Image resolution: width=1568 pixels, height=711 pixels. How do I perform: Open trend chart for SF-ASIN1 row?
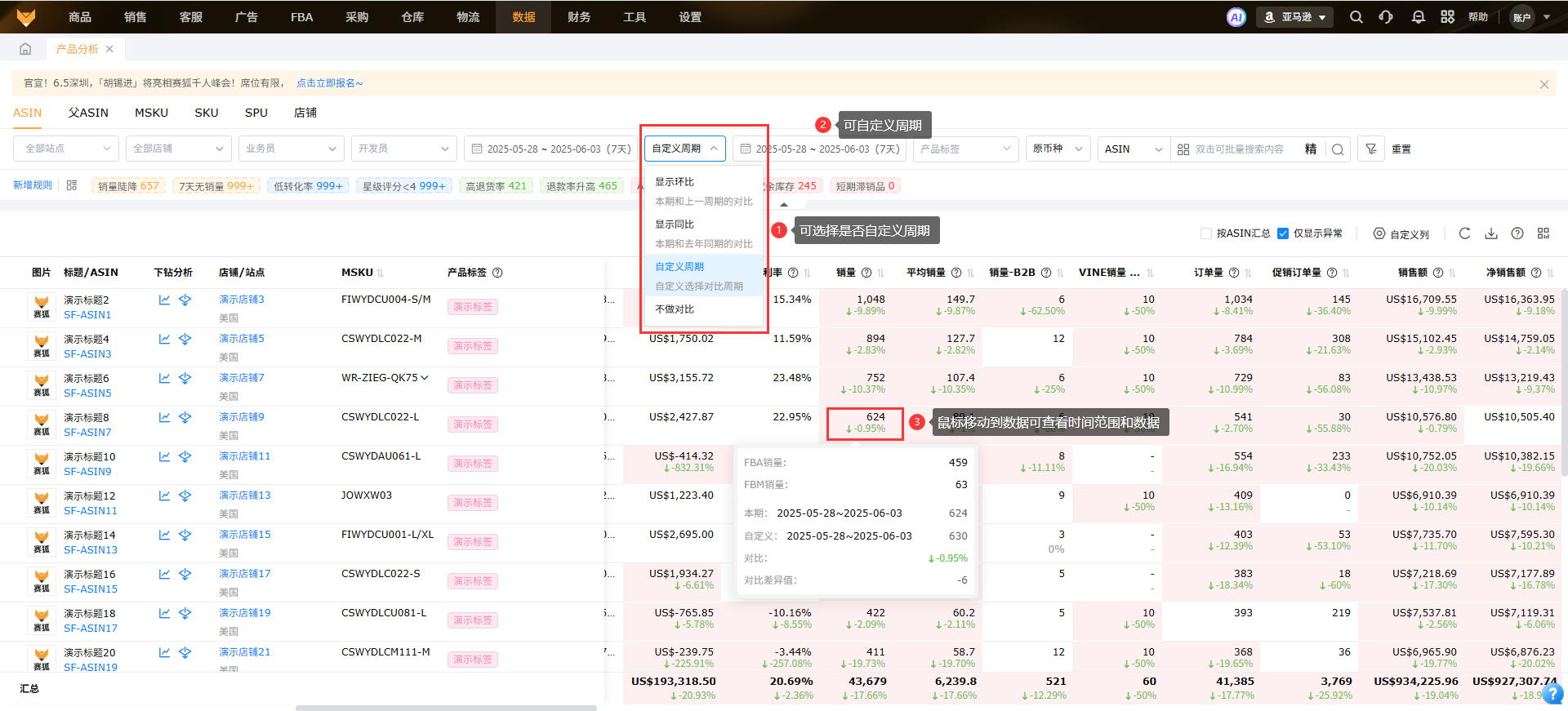coord(164,300)
